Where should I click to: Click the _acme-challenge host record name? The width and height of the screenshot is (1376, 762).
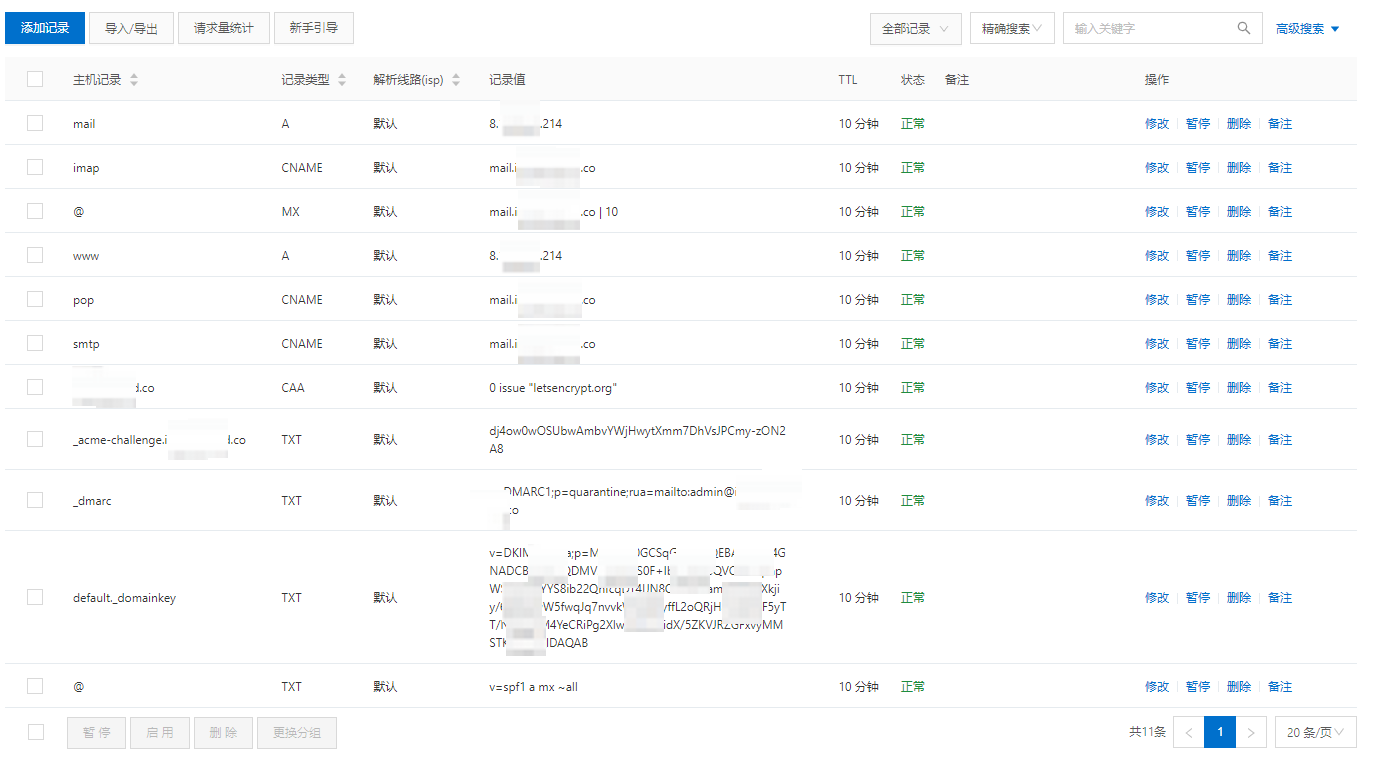pyautogui.click(x=159, y=440)
